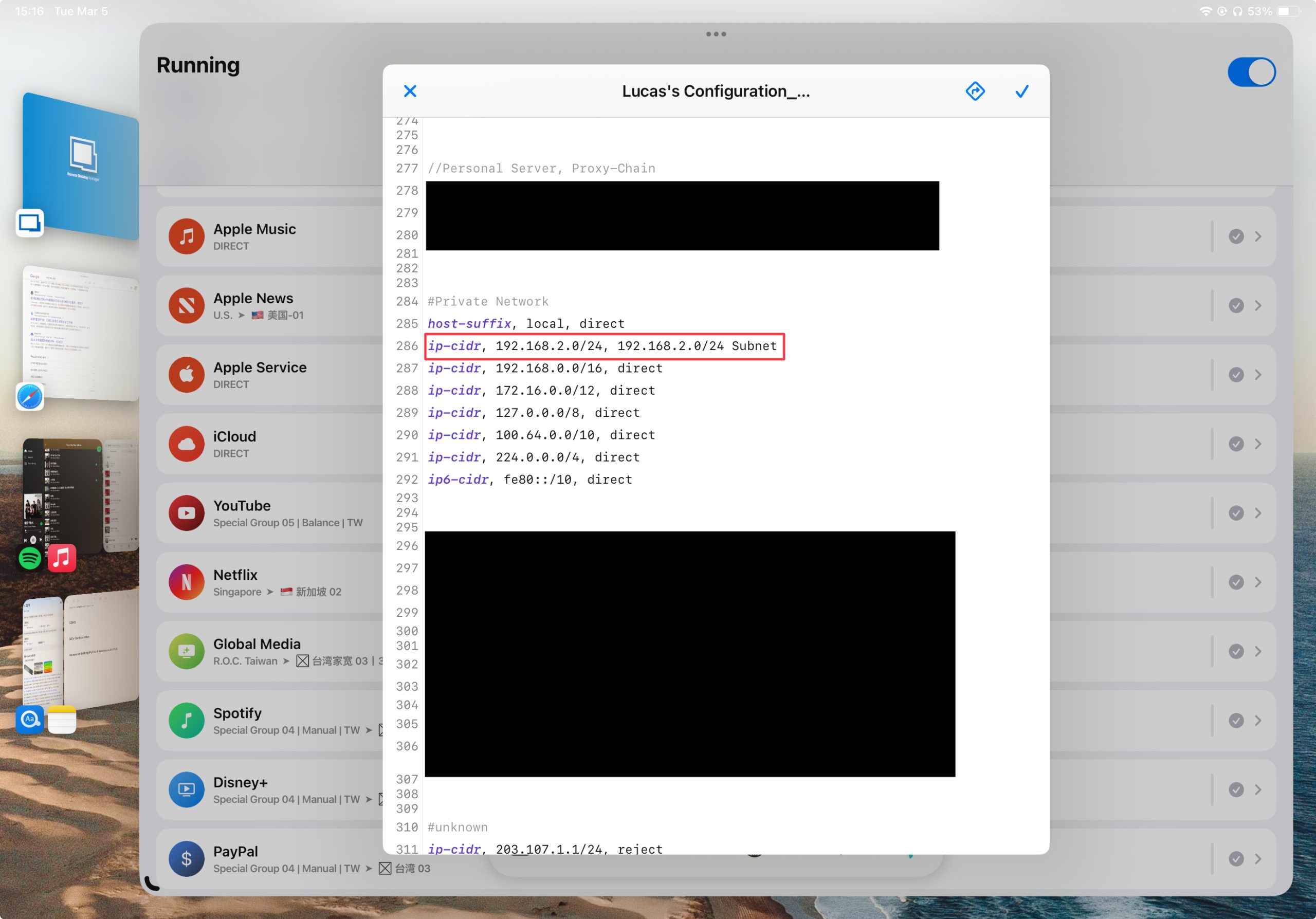Save configuration with the checkmark icon

pos(1021,91)
